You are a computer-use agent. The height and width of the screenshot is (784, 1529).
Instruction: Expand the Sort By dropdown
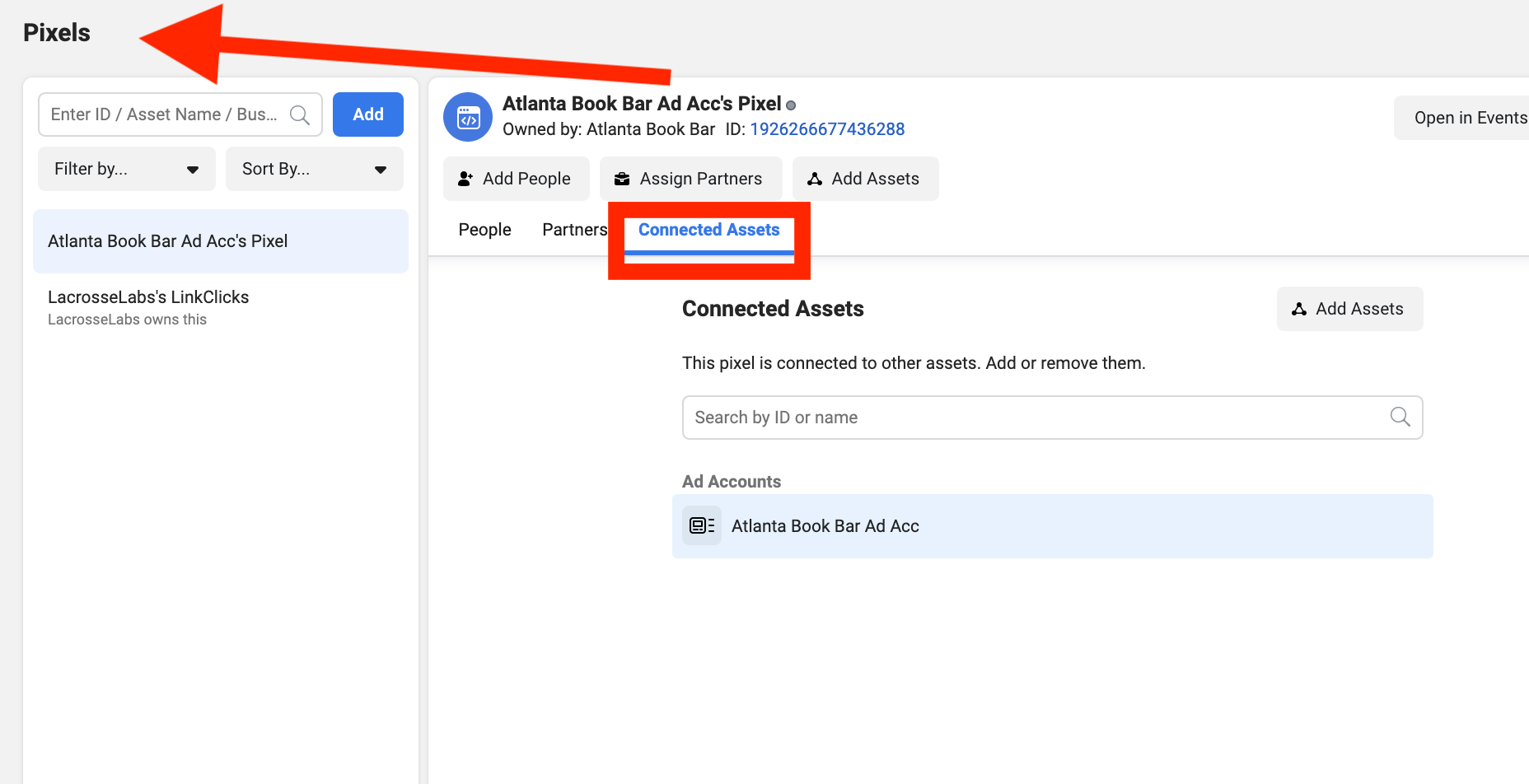pos(314,169)
